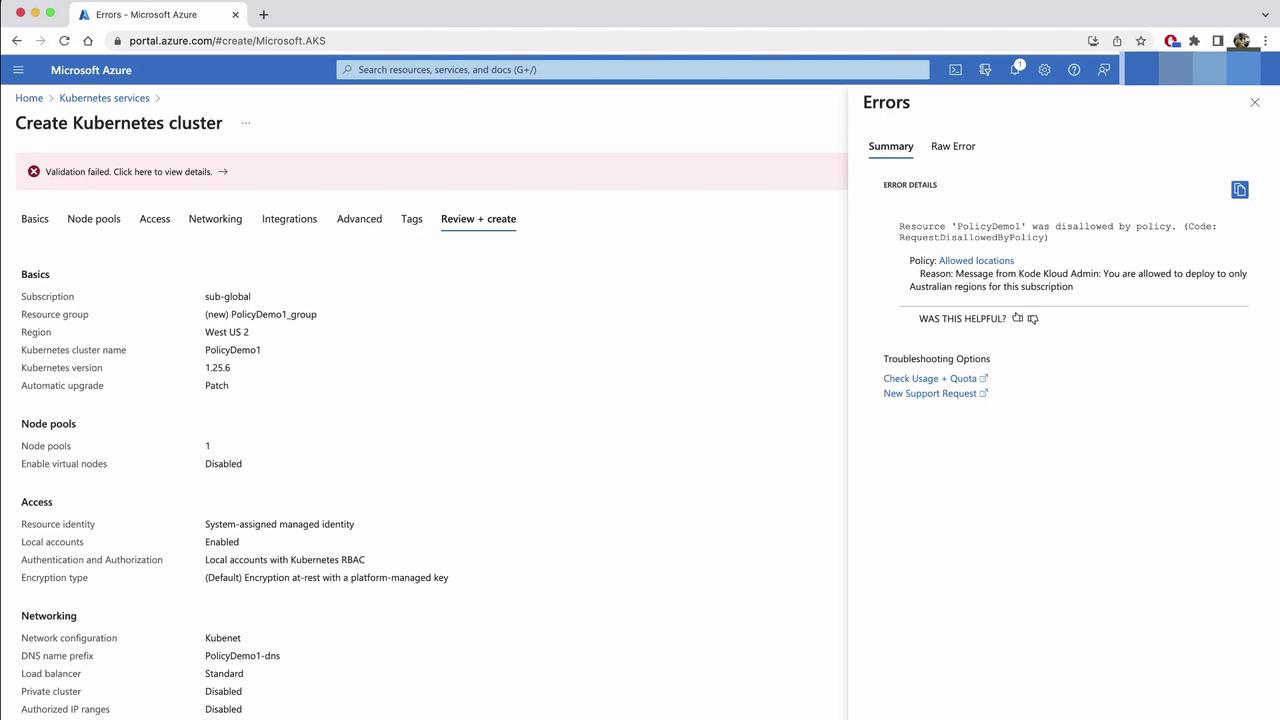
Task: Select the Review + create tab
Action: 479,219
